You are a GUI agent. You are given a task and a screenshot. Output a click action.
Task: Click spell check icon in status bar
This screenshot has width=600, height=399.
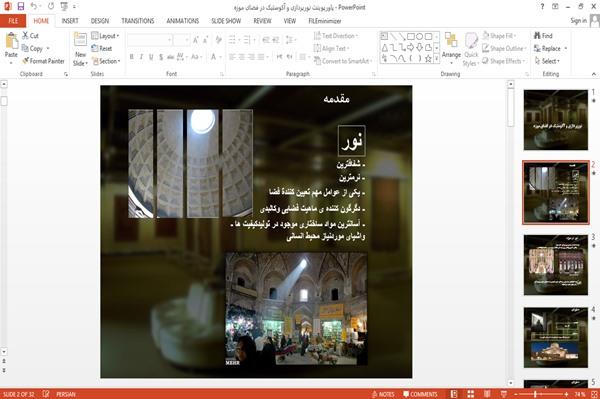coord(46,394)
